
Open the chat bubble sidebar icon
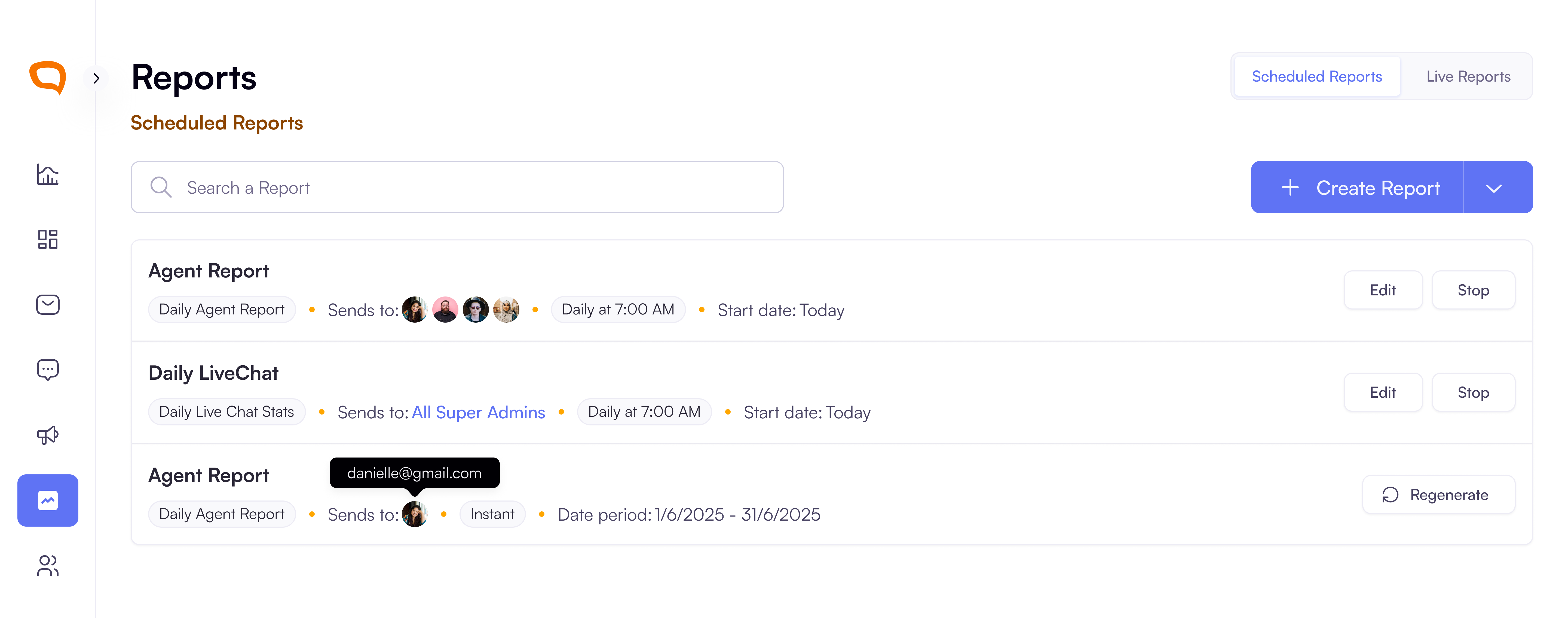47,369
